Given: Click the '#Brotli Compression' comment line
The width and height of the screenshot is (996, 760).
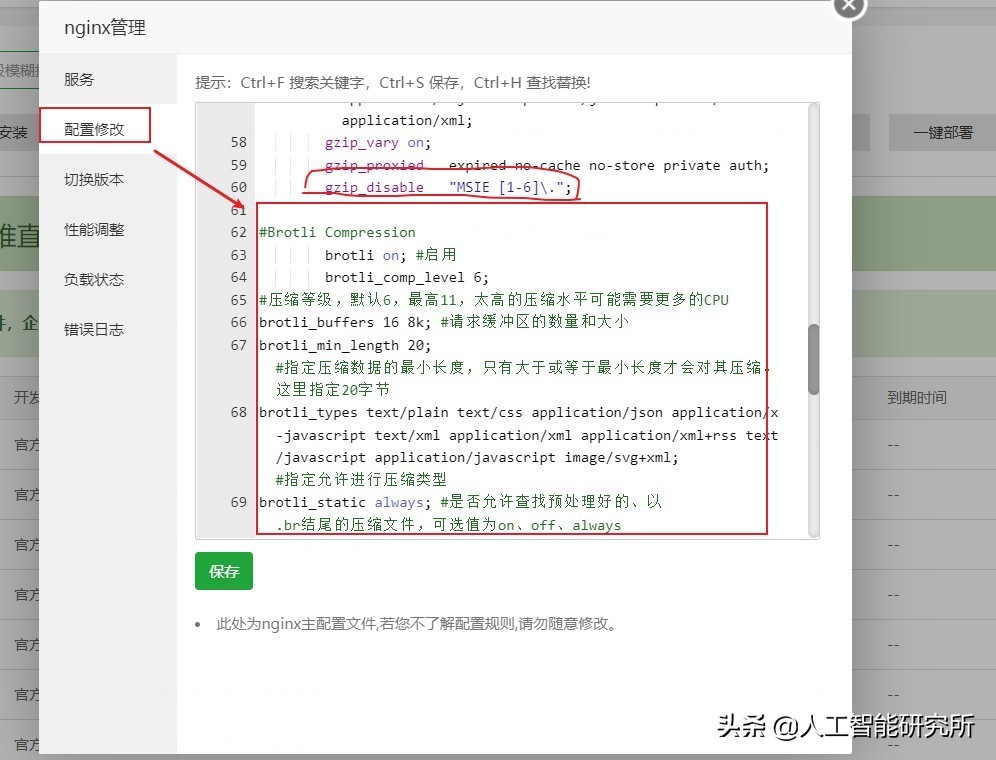Looking at the screenshot, I should point(337,233).
